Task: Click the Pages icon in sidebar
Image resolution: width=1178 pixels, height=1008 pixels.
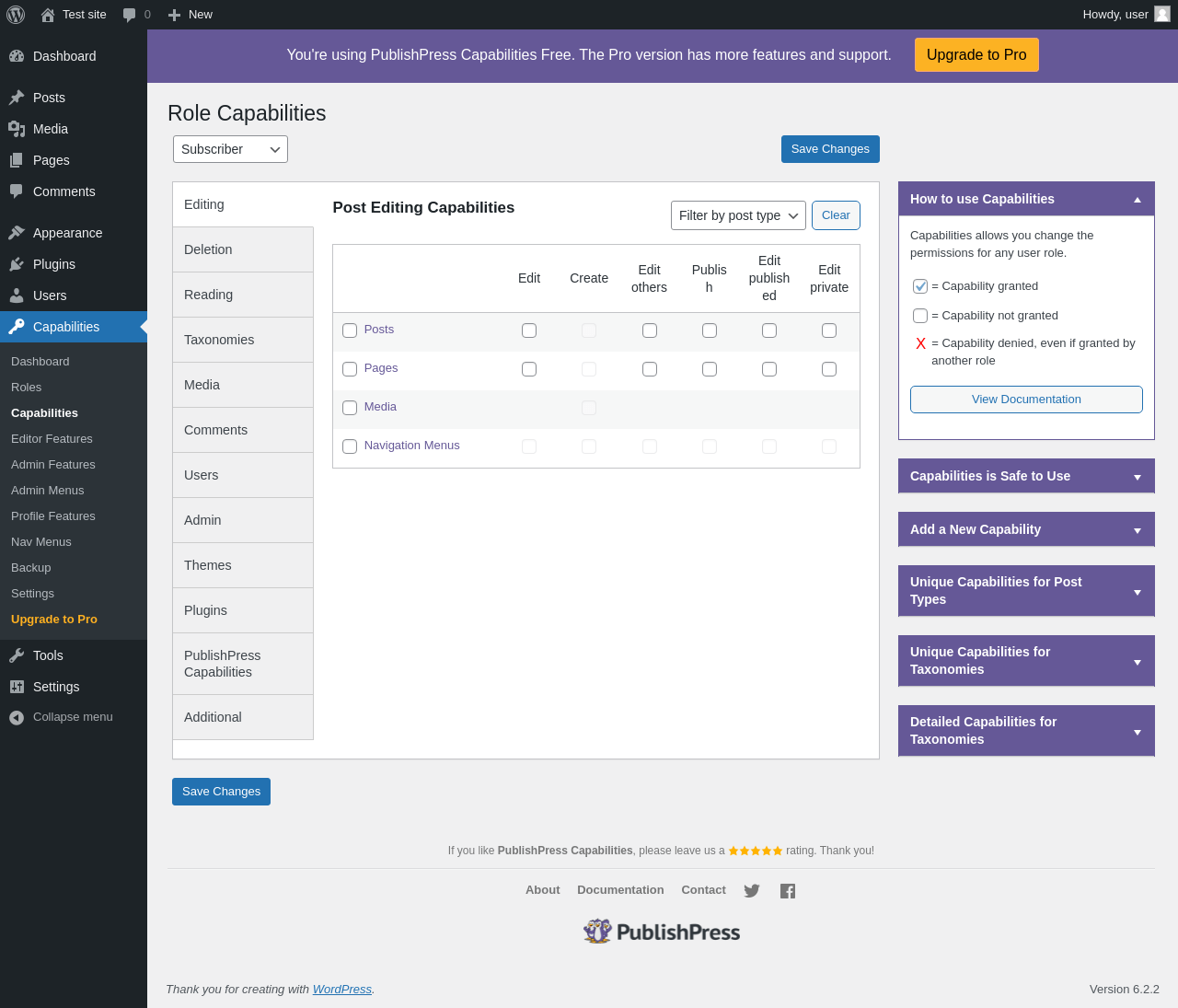Action: pos(17,160)
